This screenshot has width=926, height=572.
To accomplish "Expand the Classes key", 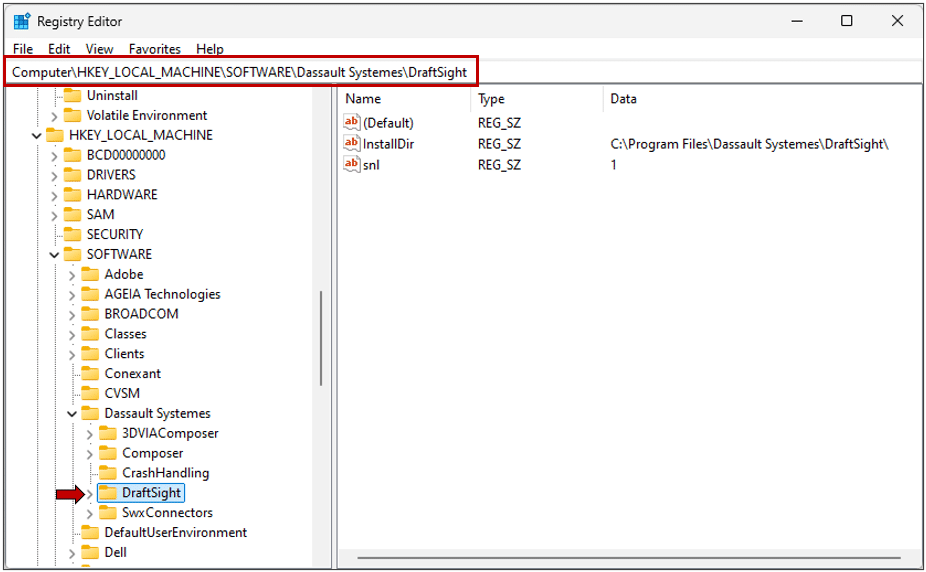I will 72,335.
